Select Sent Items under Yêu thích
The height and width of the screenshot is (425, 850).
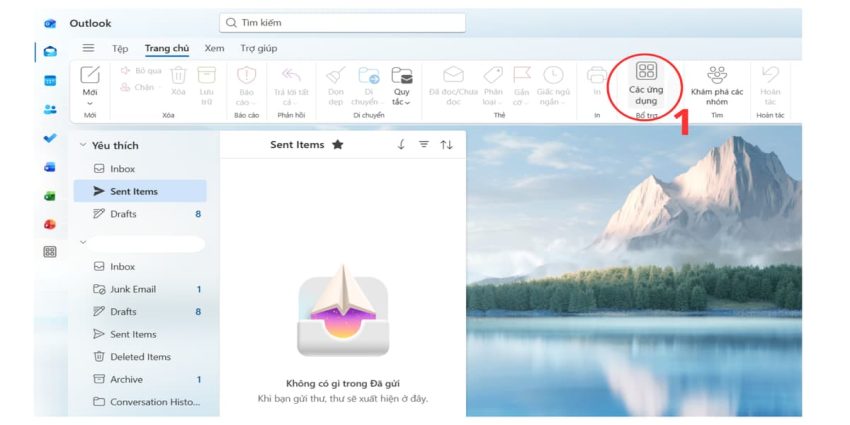click(x=140, y=191)
